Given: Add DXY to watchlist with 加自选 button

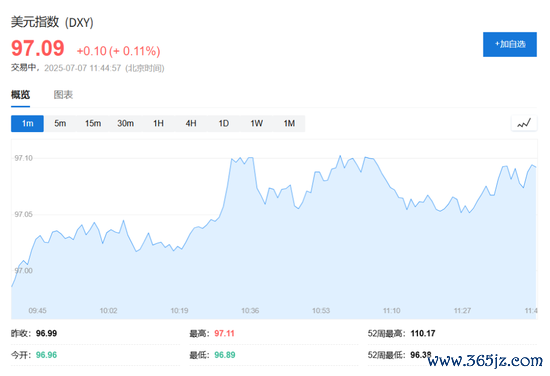Looking at the screenshot, I should tap(510, 44).
